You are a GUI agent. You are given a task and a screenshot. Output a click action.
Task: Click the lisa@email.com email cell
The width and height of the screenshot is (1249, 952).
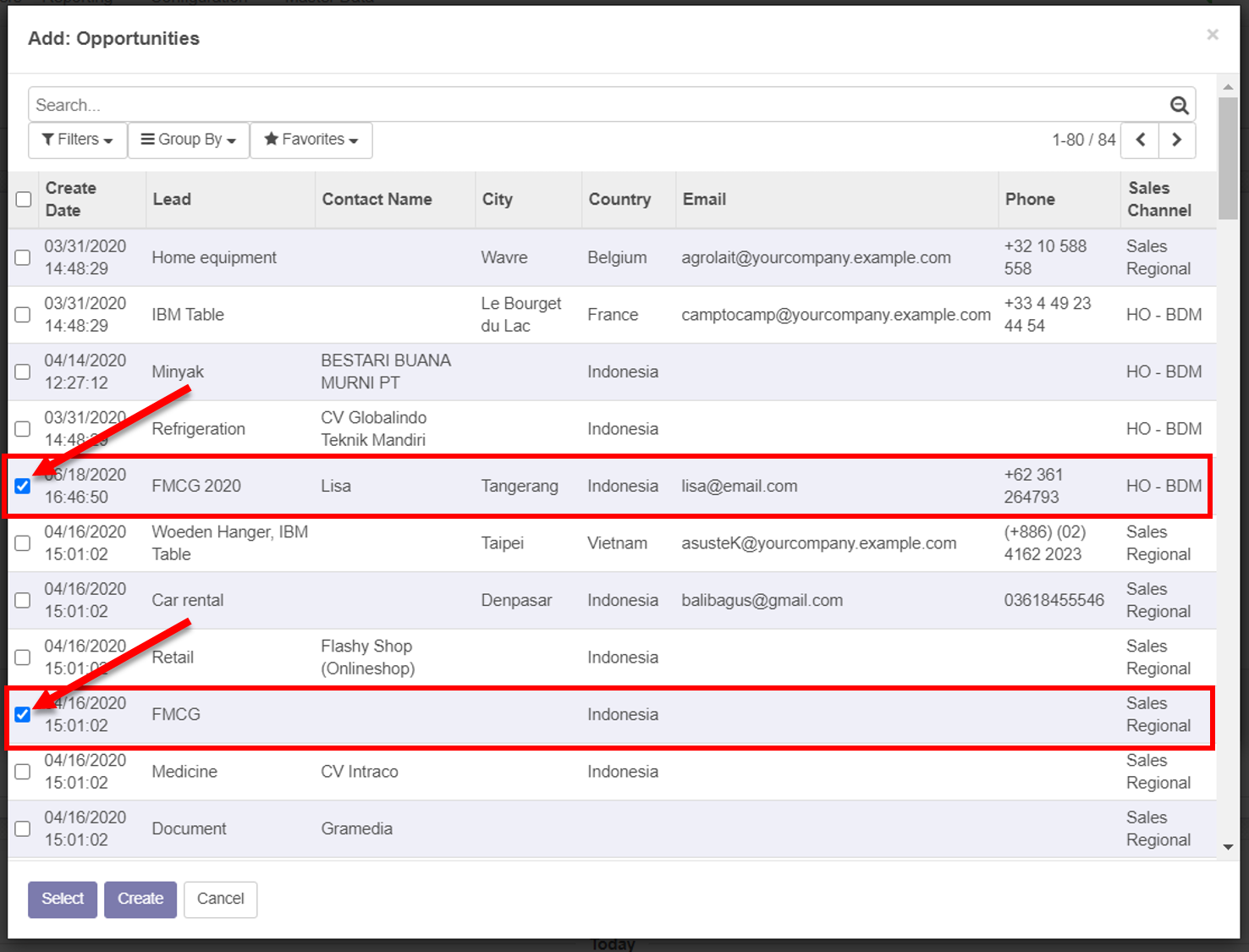740,486
